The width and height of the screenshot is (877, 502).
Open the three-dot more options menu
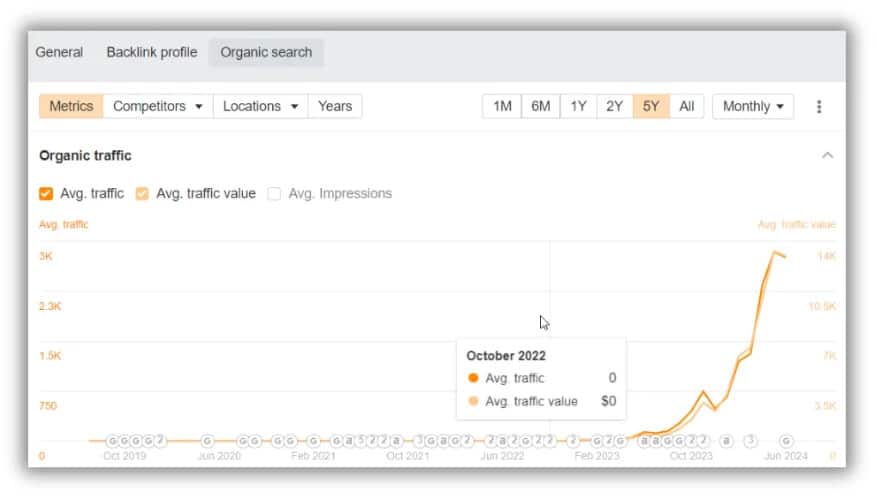point(819,106)
